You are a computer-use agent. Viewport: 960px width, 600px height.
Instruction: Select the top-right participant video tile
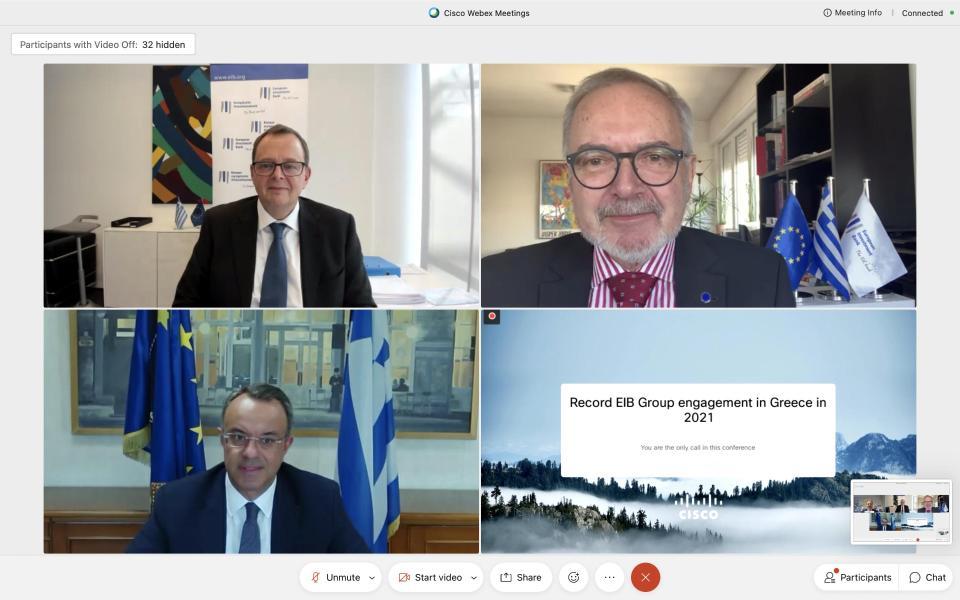pos(699,186)
